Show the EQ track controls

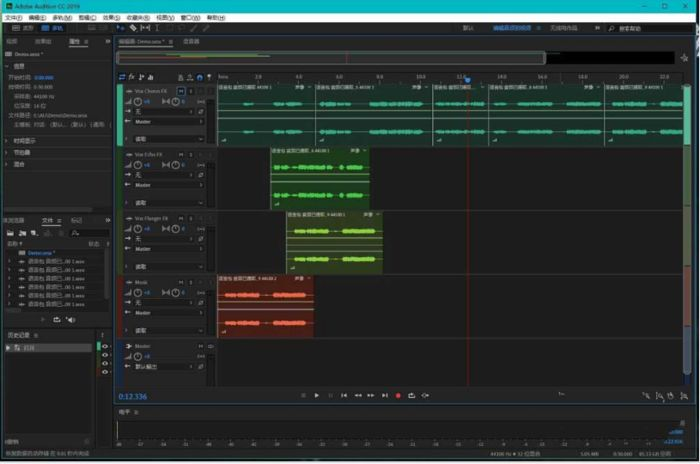click(150, 77)
